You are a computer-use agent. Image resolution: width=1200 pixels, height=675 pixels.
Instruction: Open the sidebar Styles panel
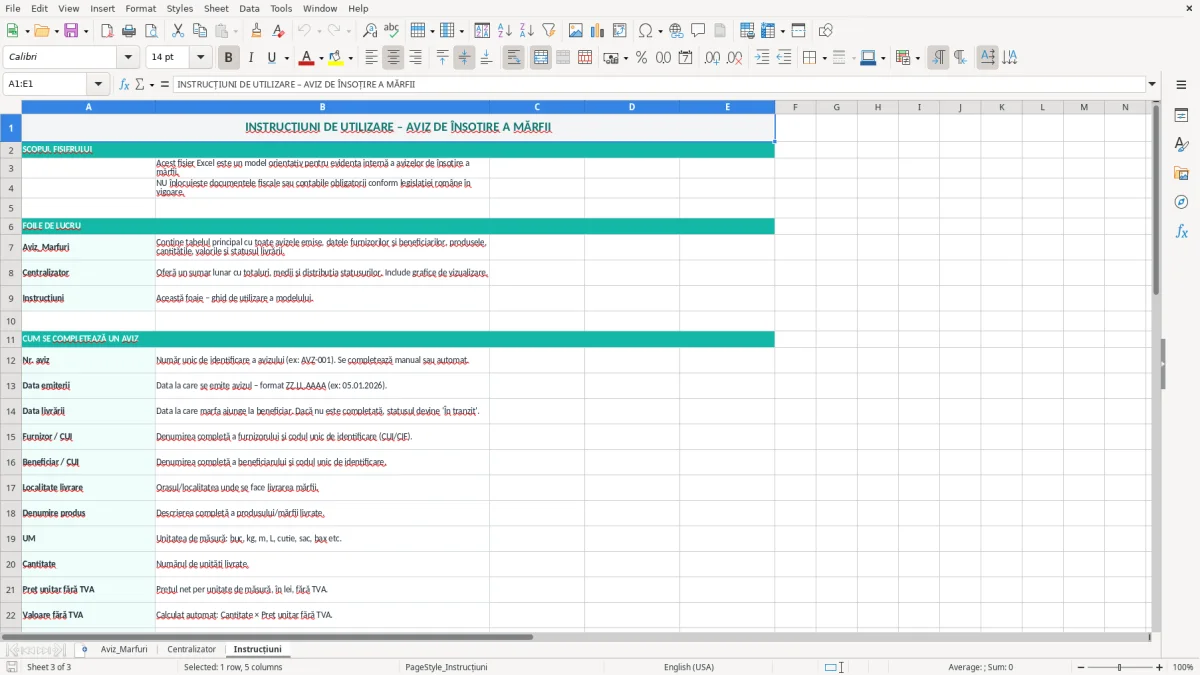tap(1181, 144)
